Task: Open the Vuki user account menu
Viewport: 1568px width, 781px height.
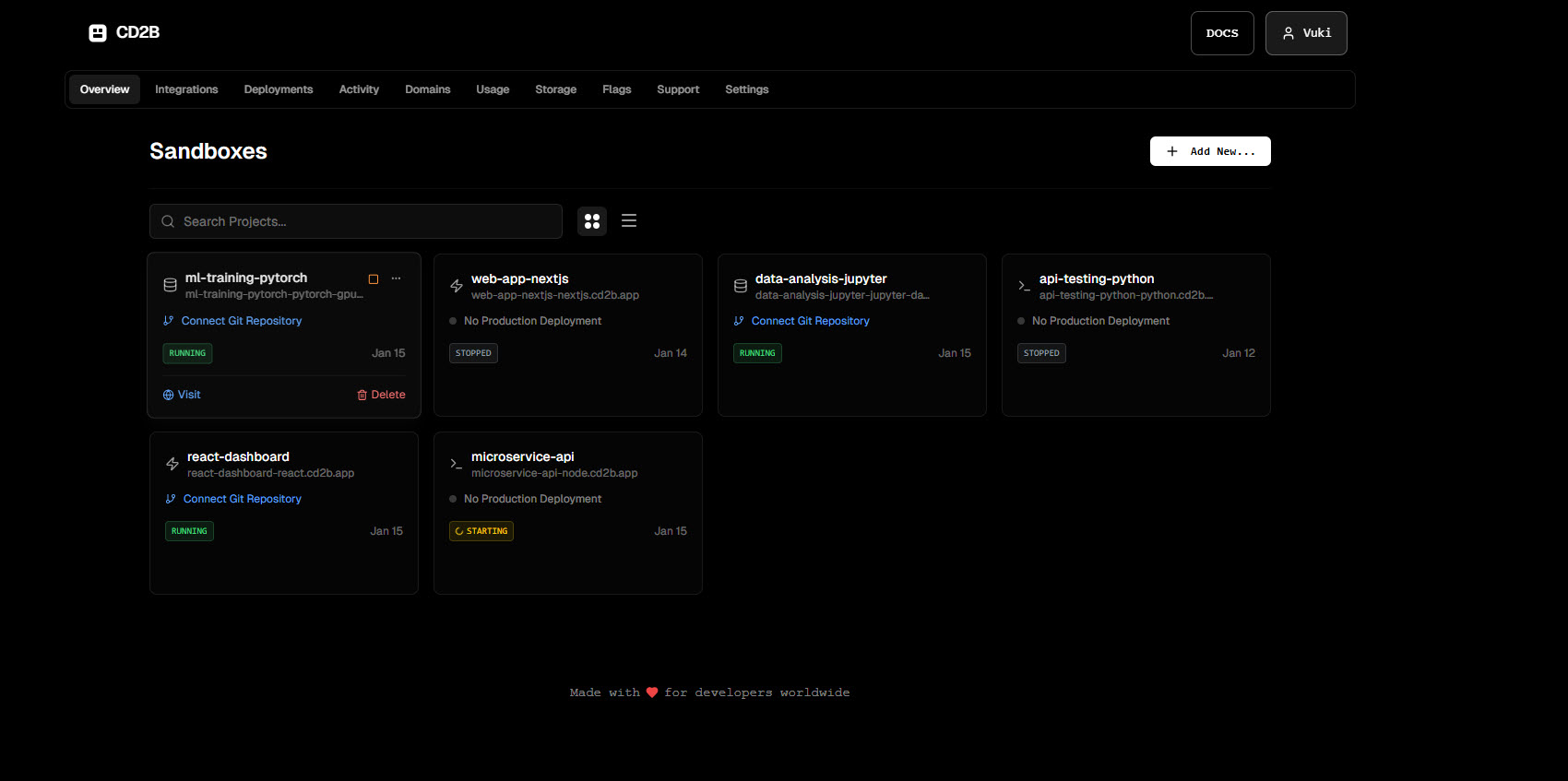Action: [1306, 33]
